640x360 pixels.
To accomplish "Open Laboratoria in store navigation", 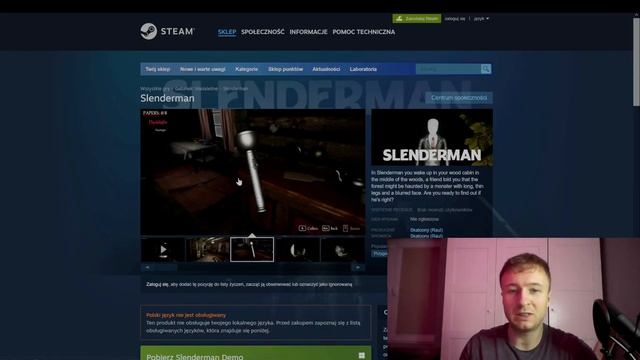I will click(x=363, y=69).
